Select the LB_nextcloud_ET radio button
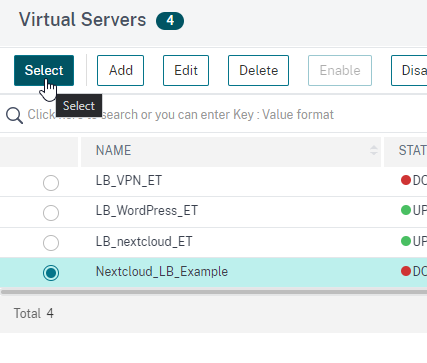427x363 pixels. [x=51, y=243]
